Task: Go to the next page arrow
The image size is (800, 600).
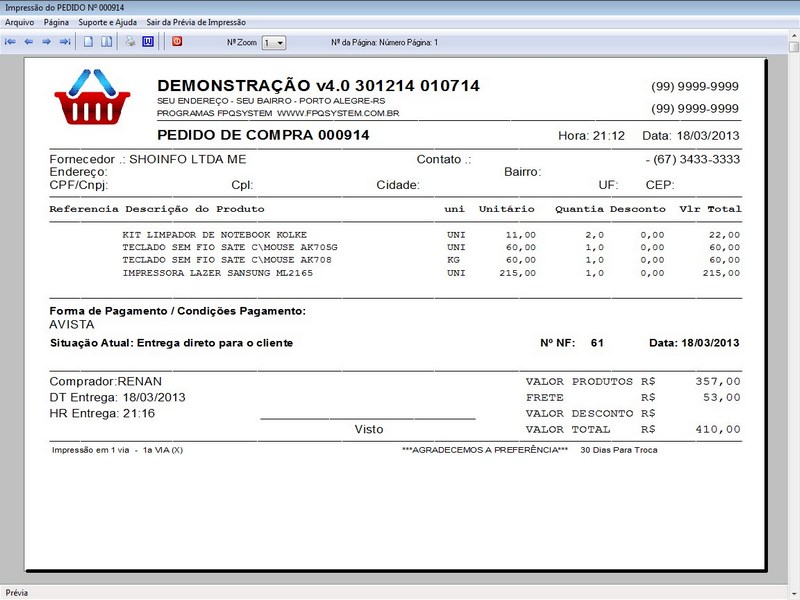Action: (x=46, y=42)
